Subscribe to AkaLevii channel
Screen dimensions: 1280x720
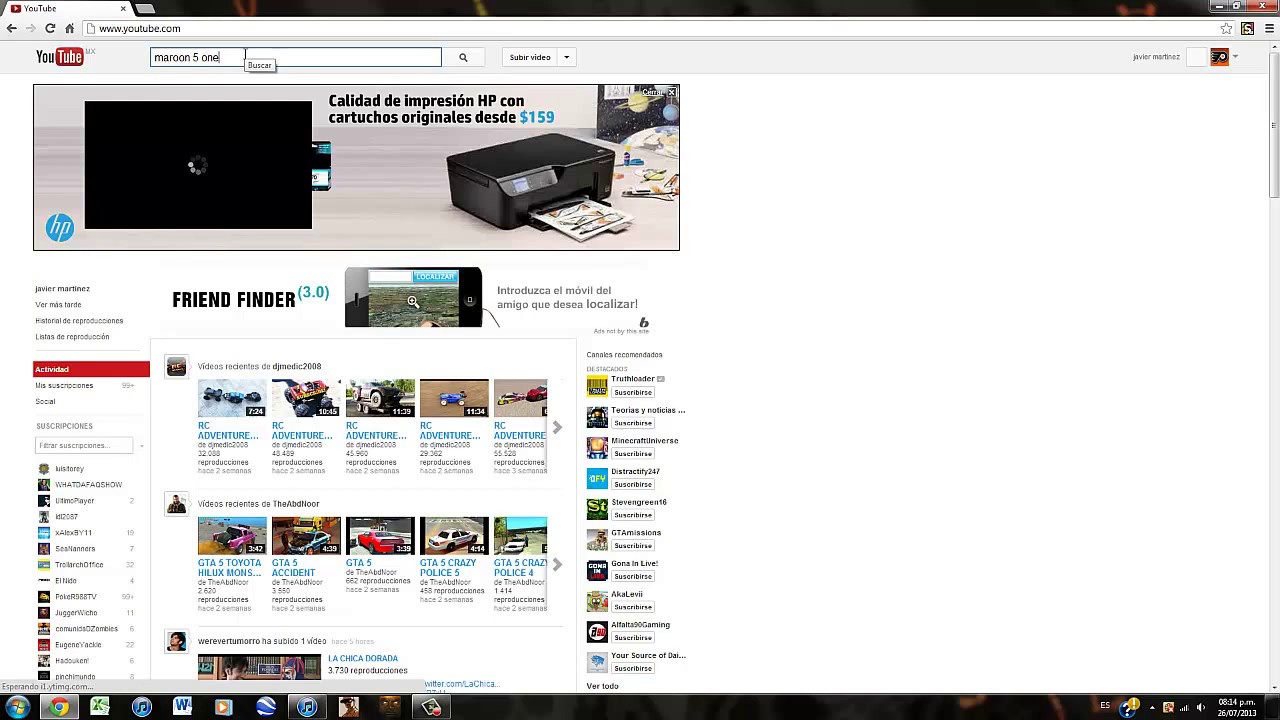[633, 607]
